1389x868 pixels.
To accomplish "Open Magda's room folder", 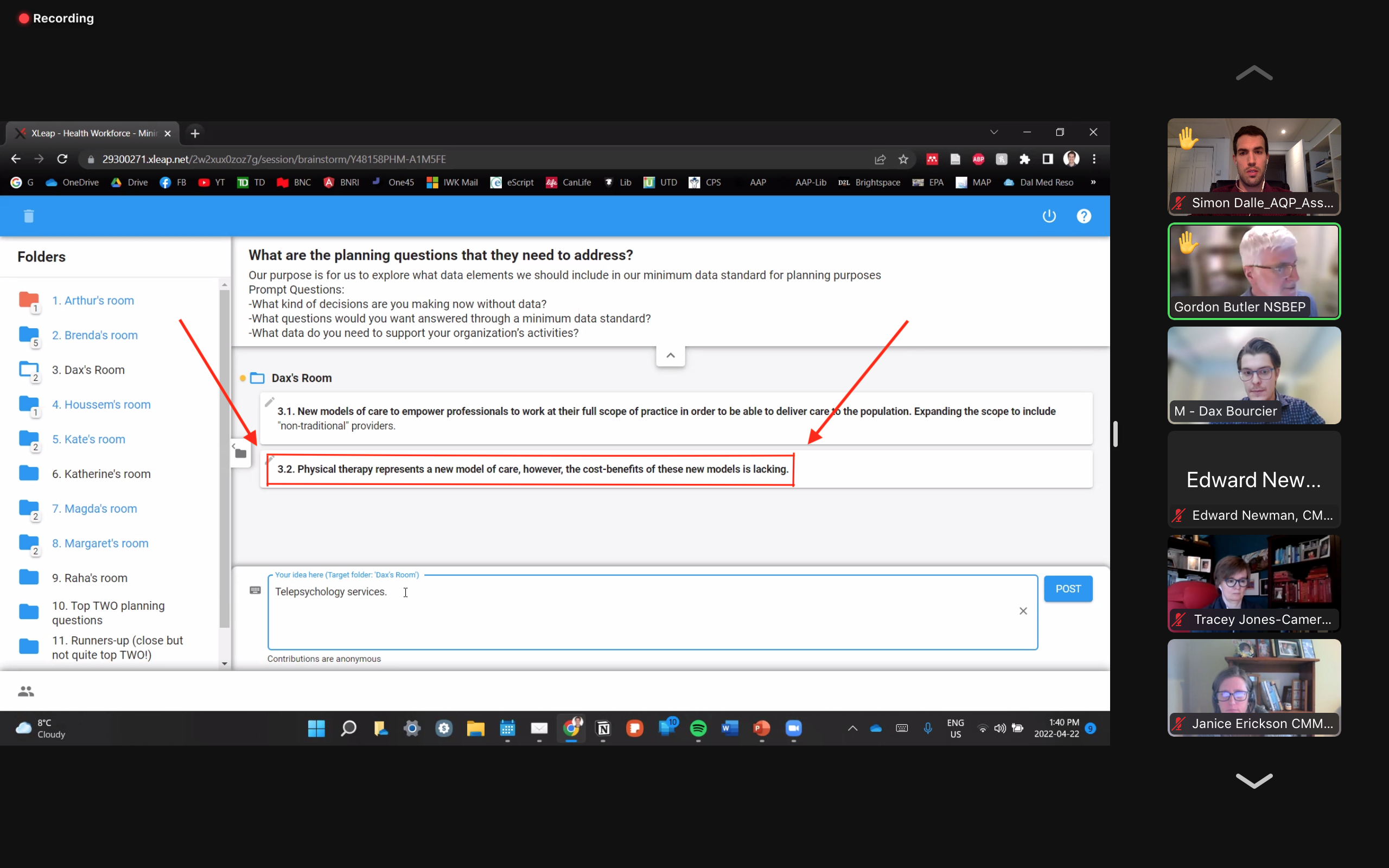I will (x=94, y=509).
